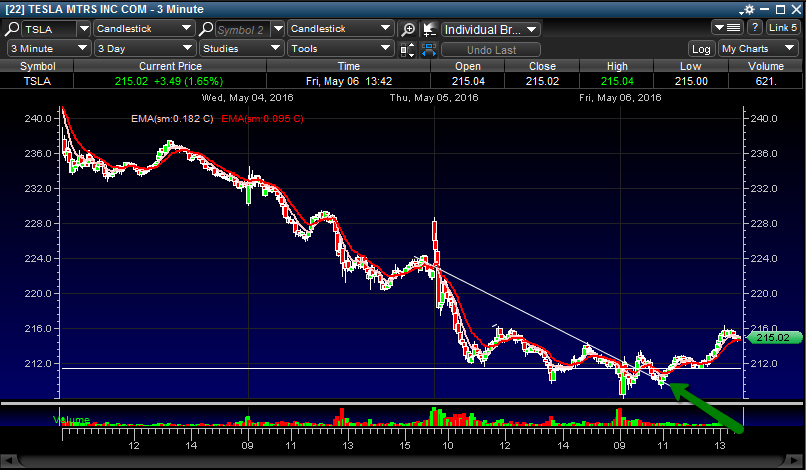Viewport: 806px width, 470px height.
Task: Click the Time column header
Action: 349,66
